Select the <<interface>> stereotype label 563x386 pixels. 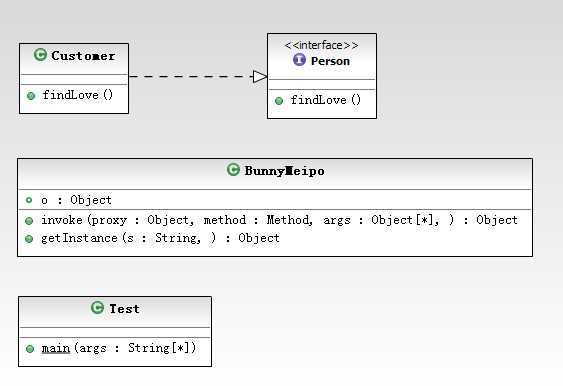321,45
